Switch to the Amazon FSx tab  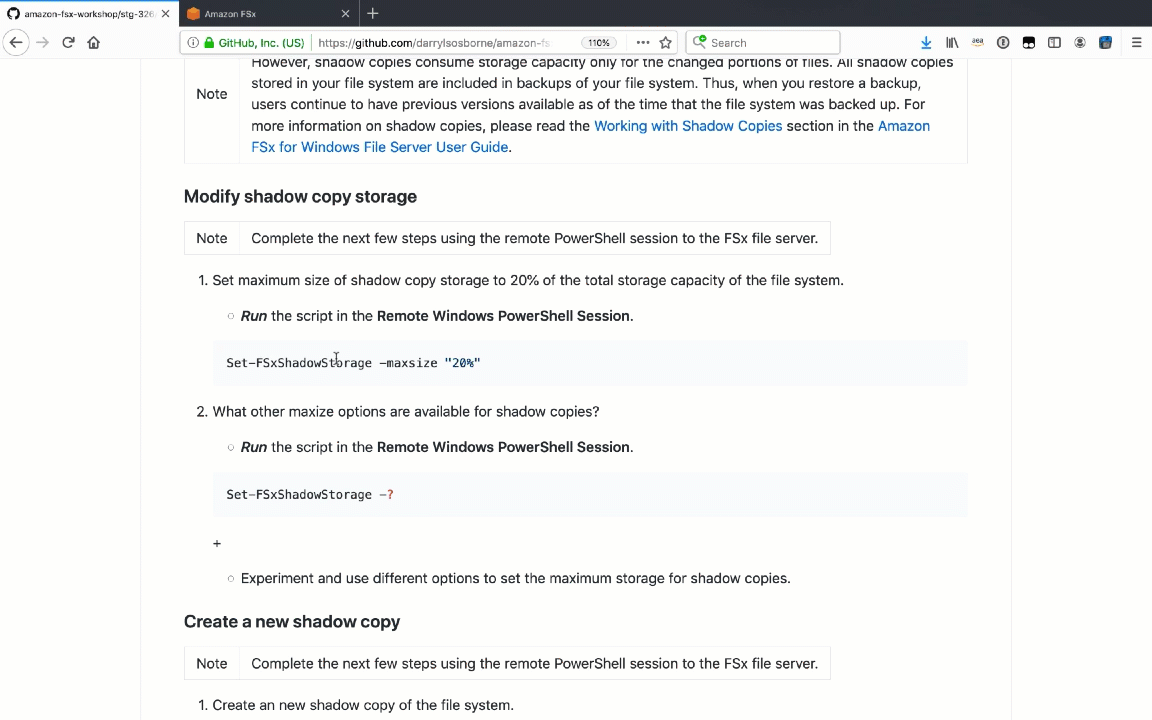(269, 13)
